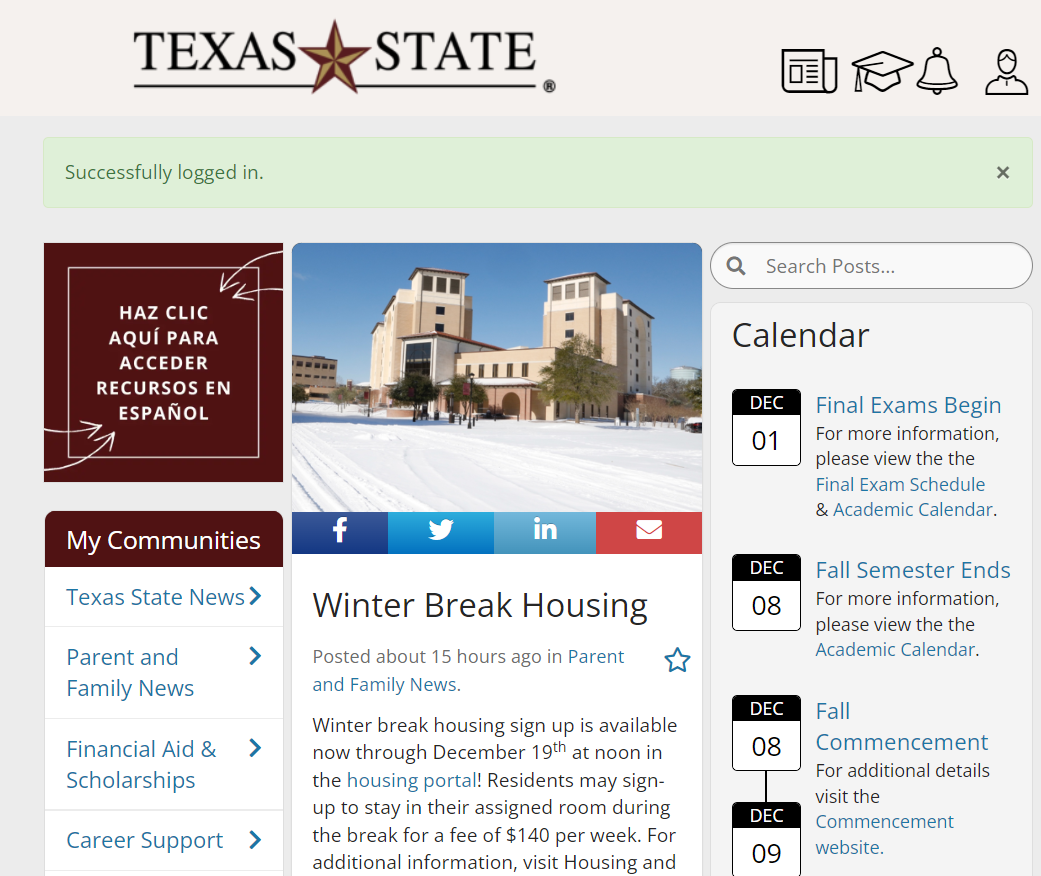Toggle the favorite star on Winter Break Housing
Screen dimensions: 1041x876
pos(677,660)
